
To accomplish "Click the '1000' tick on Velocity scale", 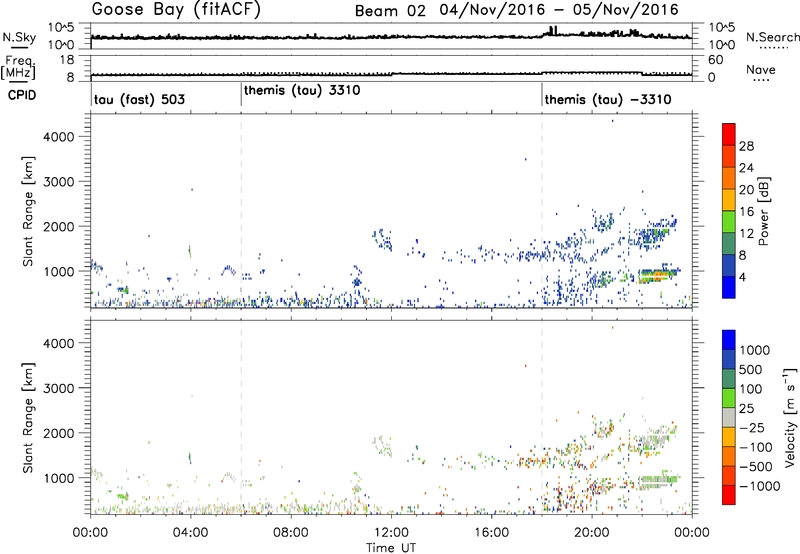I will pyautogui.click(x=755, y=350).
